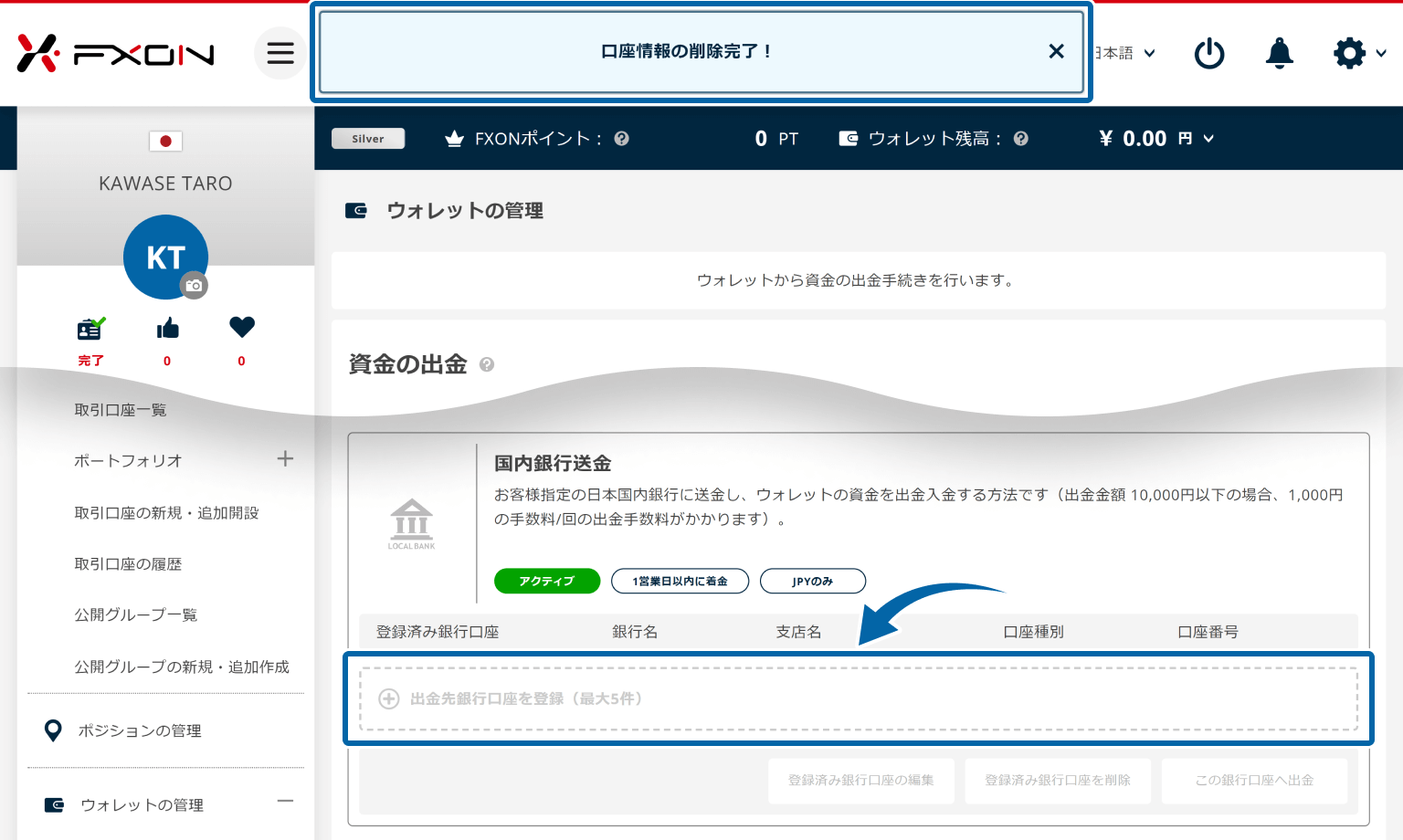Click the 口座番号 column header
Image resolution: width=1403 pixels, height=840 pixels.
pyautogui.click(x=1208, y=632)
